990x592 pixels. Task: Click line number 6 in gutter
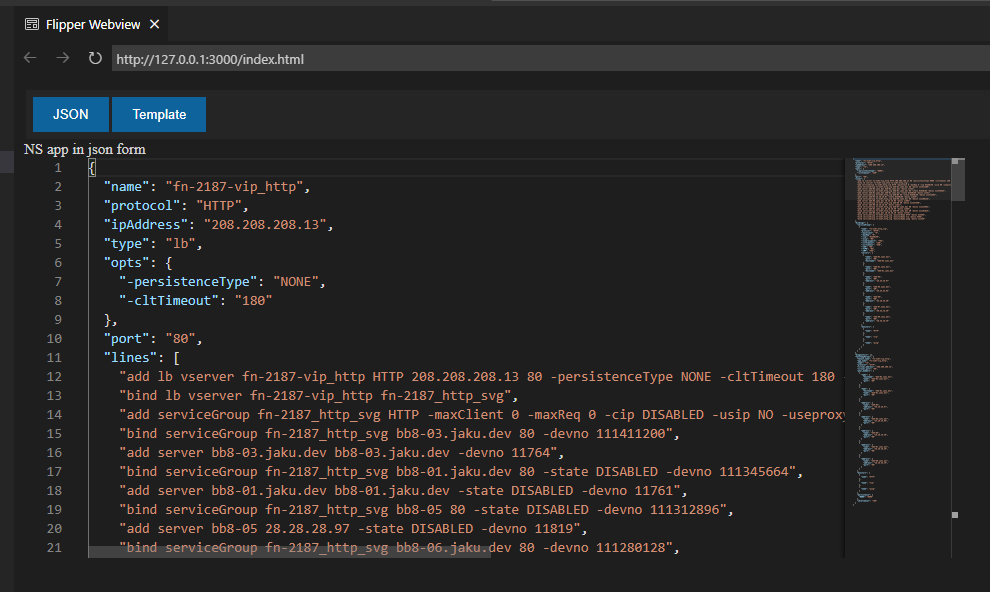[x=58, y=263]
